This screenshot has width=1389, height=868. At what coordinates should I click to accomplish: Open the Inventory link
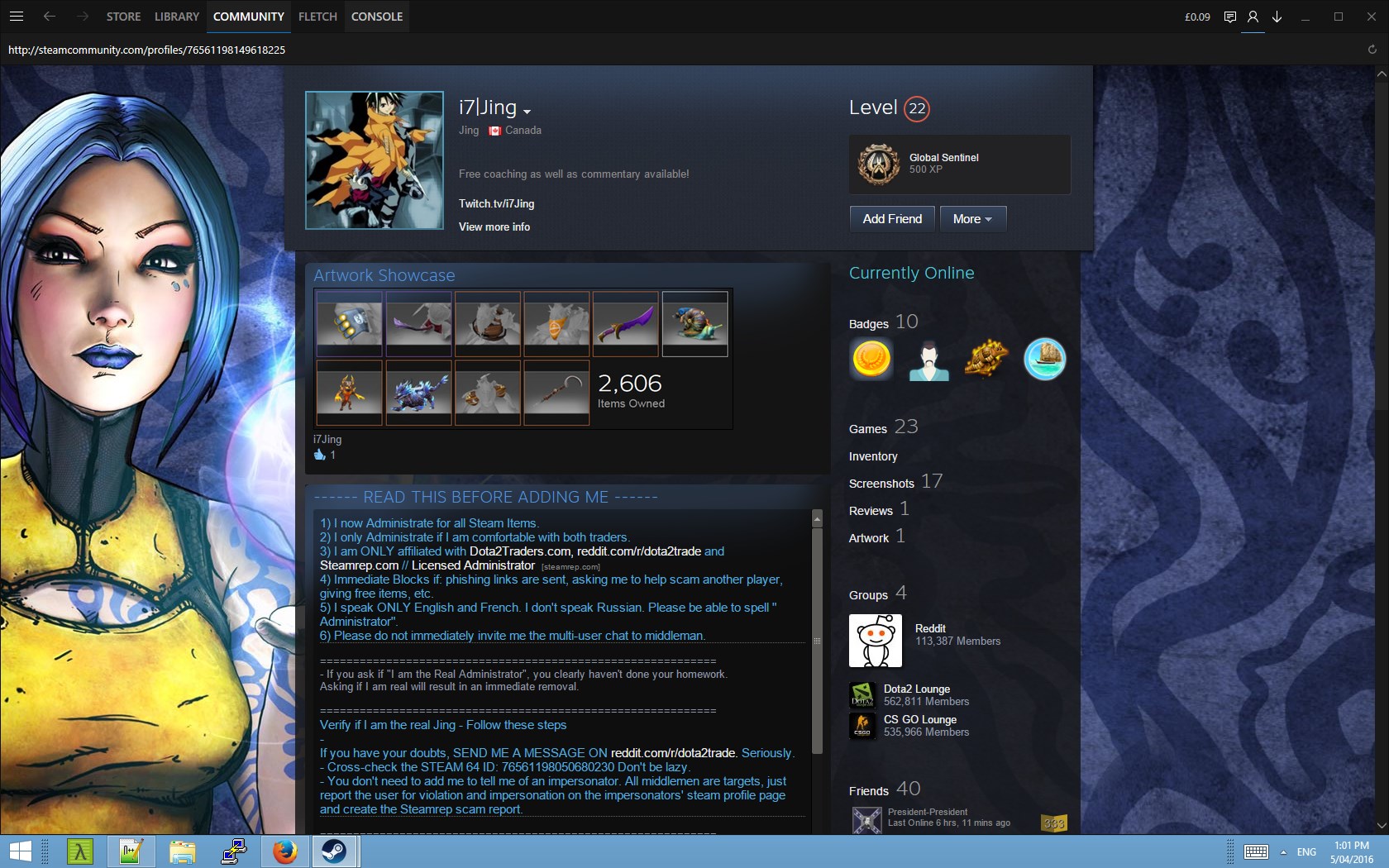pyautogui.click(x=872, y=456)
